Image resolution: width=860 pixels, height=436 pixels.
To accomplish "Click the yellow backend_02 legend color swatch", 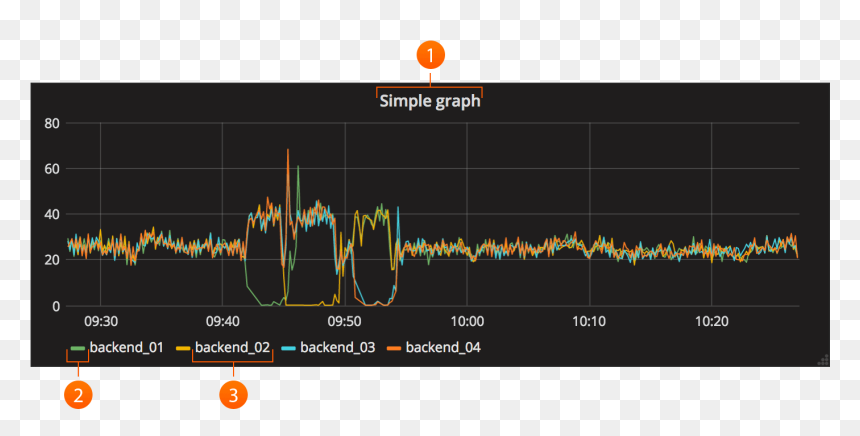I will pyautogui.click(x=183, y=348).
